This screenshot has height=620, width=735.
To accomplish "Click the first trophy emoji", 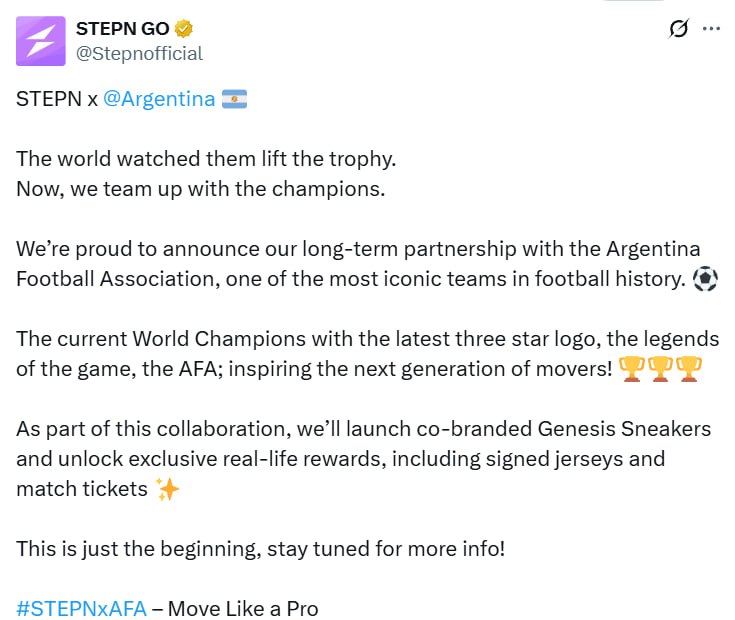I will point(632,369).
